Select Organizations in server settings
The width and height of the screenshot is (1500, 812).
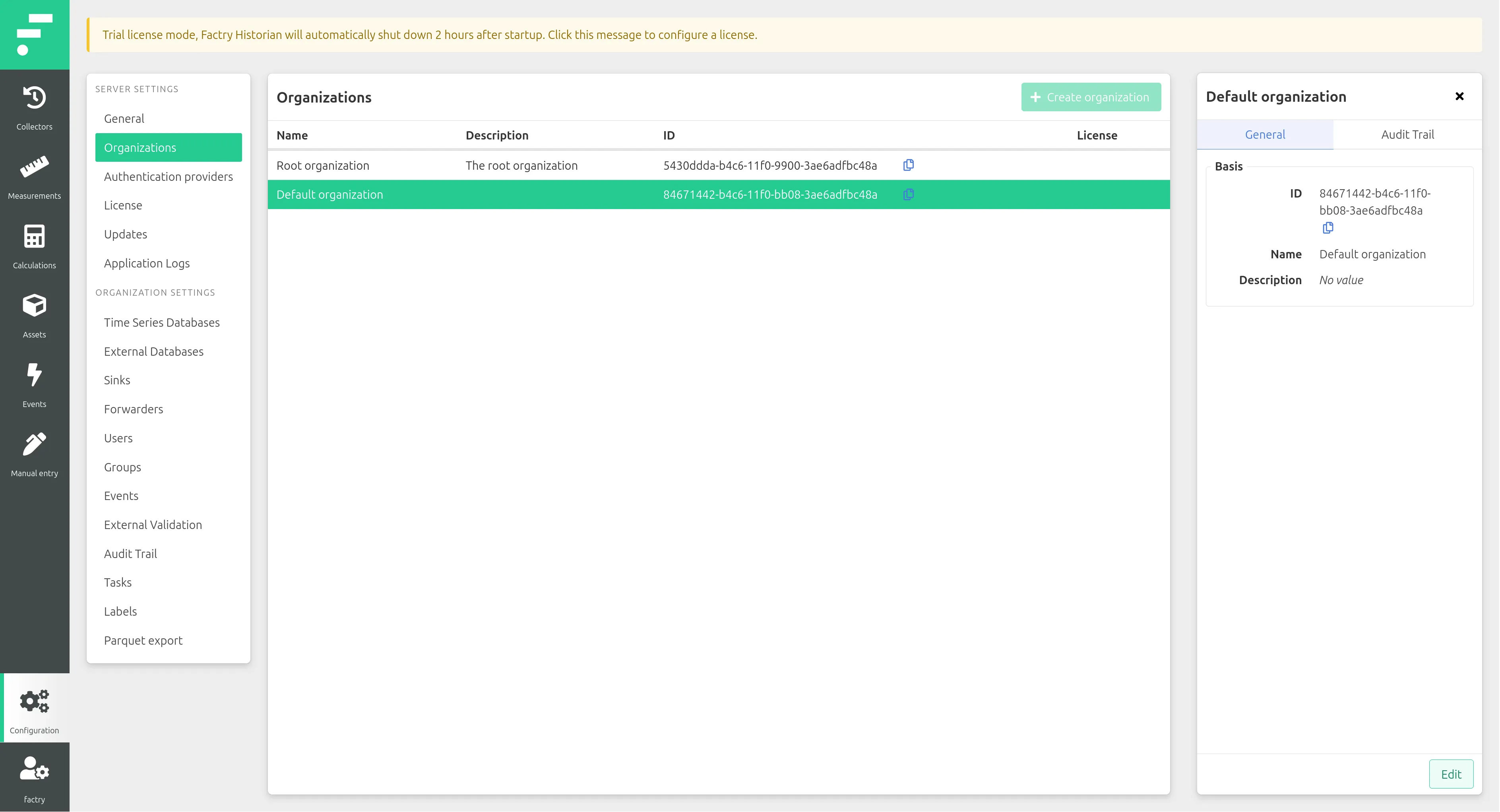click(168, 147)
